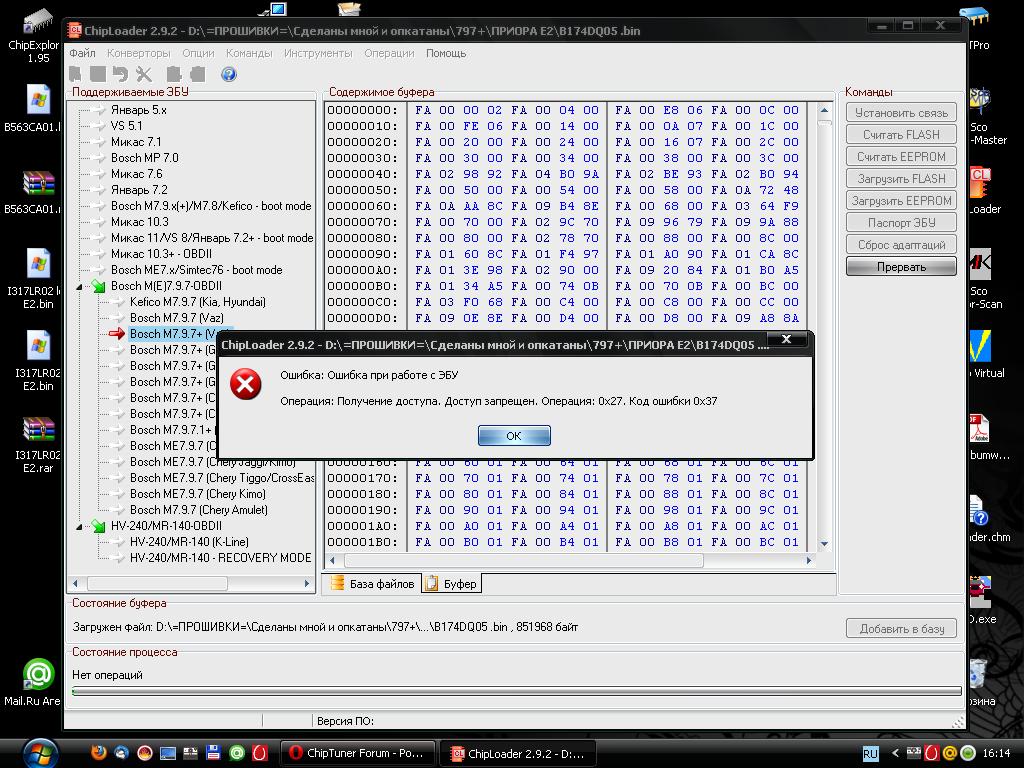Click the undo arrow toolbar icon
1024x768 pixels.
(x=120, y=74)
